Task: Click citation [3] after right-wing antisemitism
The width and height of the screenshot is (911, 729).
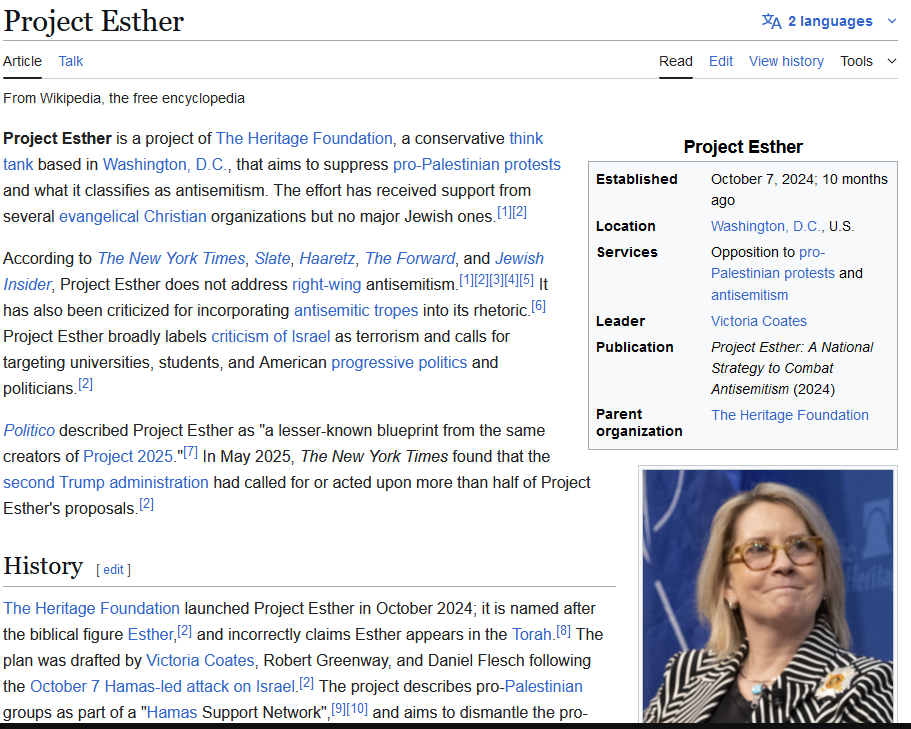Action: click(496, 279)
